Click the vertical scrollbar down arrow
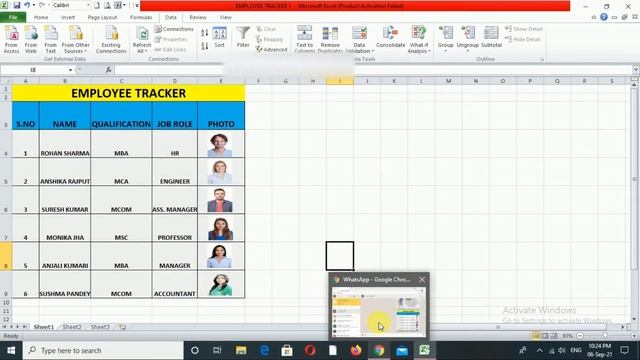 pos(634,319)
